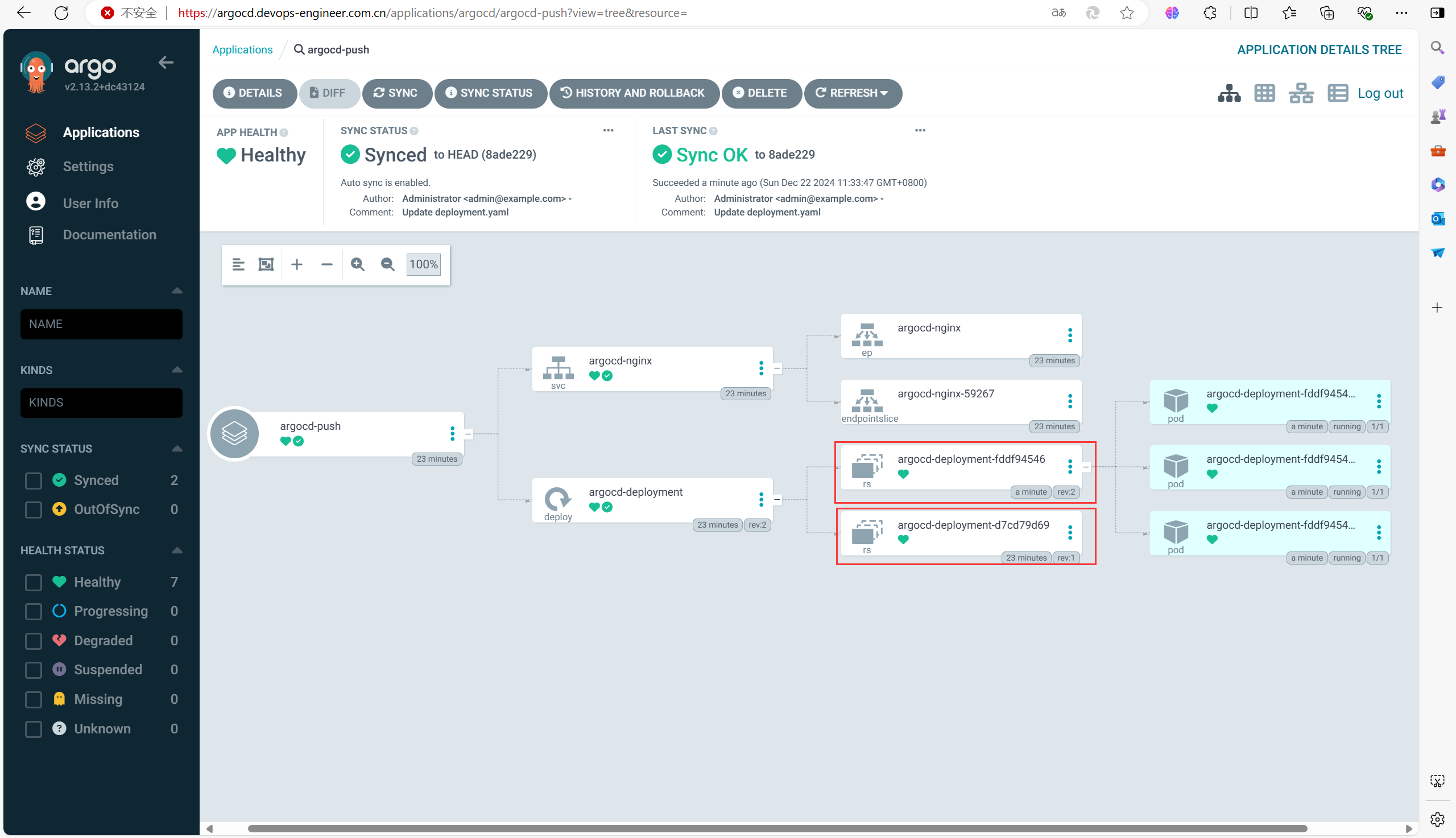The height and width of the screenshot is (838, 1456).
Task: Check the Synced filter checkbox
Action: 34,480
